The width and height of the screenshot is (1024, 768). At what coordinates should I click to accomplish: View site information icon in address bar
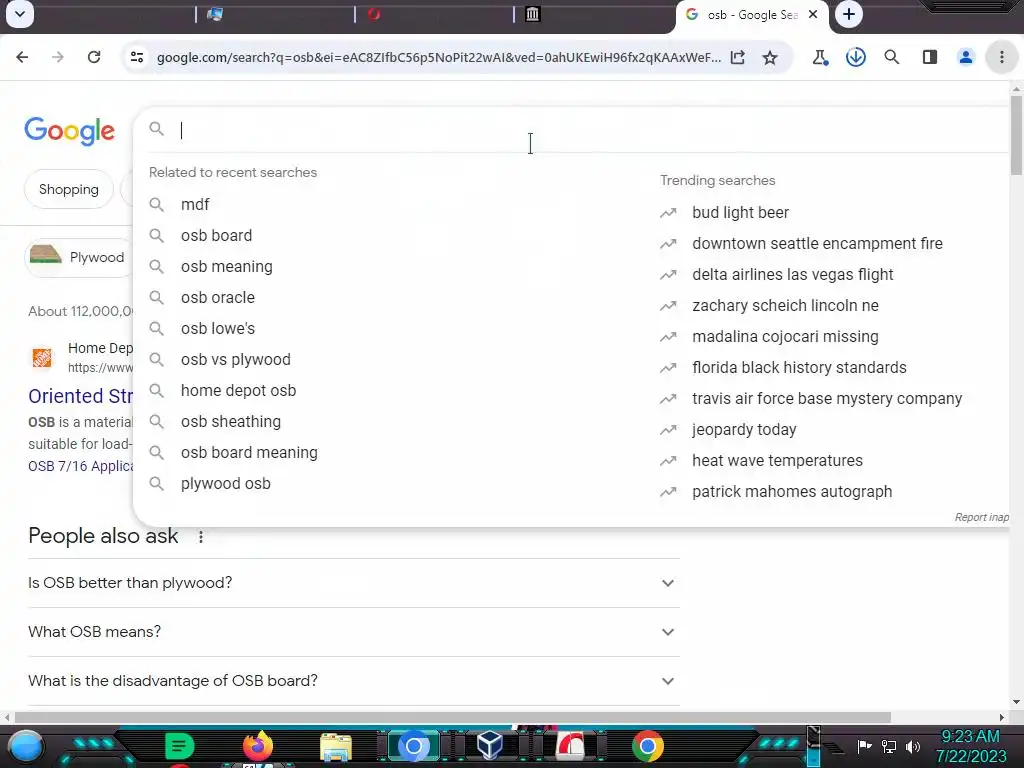click(x=137, y=57)
